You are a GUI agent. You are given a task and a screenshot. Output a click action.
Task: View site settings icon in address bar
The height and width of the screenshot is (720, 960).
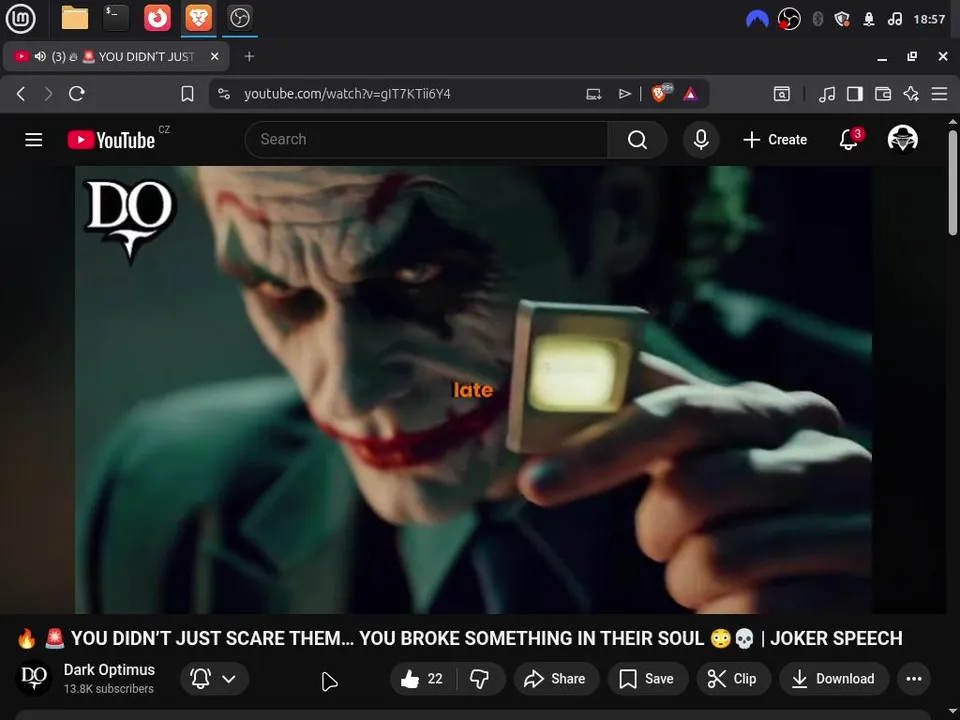tap(224, 94)
